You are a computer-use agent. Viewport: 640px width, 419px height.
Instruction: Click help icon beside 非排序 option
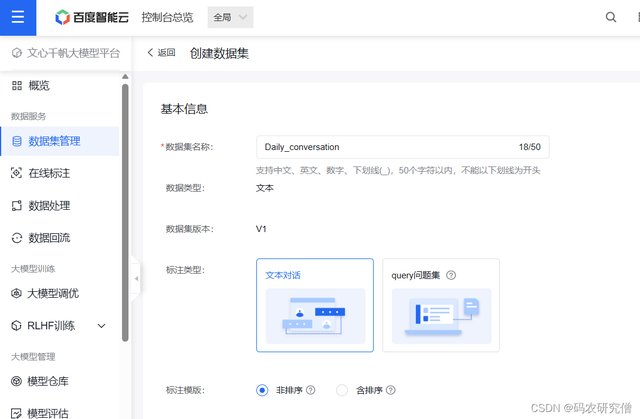click(311, 390)
